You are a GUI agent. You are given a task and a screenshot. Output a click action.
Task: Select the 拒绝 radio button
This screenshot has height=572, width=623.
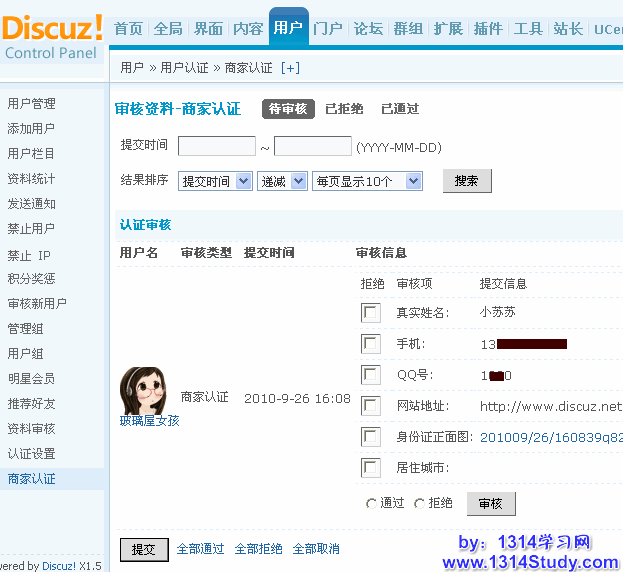(x=420, y=504)
